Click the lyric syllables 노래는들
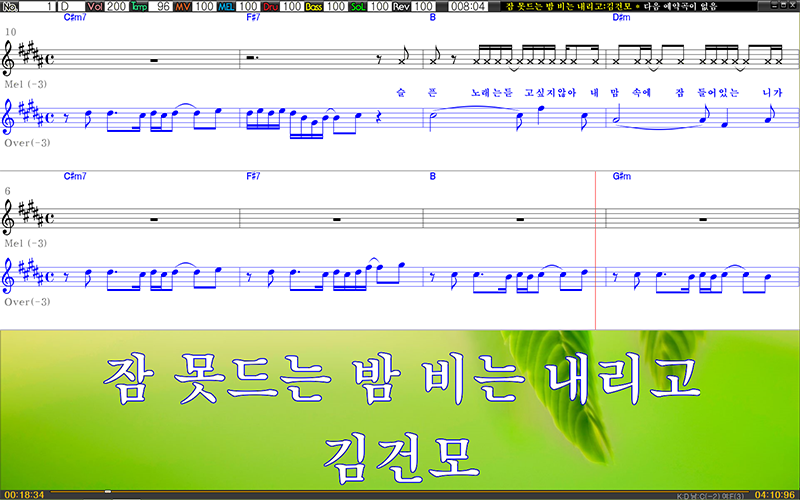This screenshot has height=500, width=800. pos(491,93)
